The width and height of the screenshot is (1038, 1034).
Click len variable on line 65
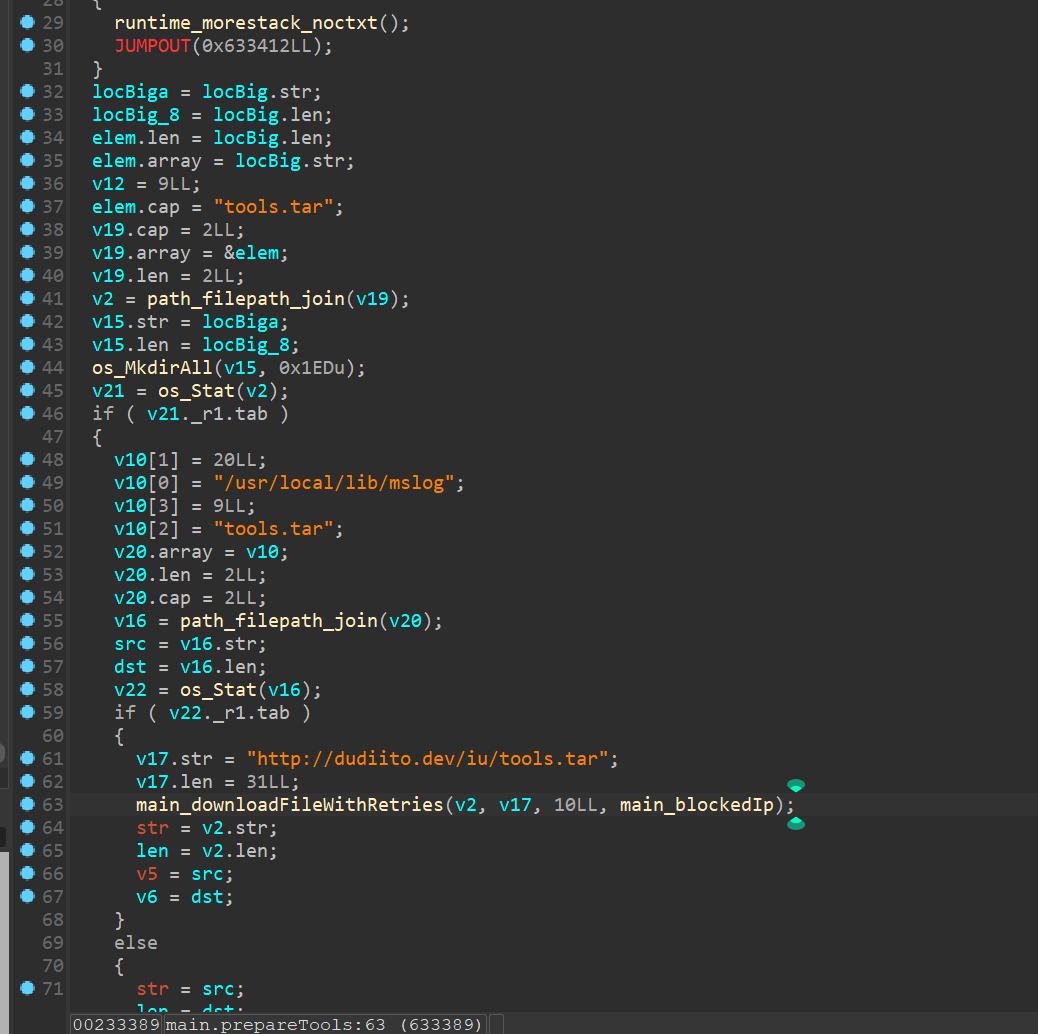(x=152, y=851)
